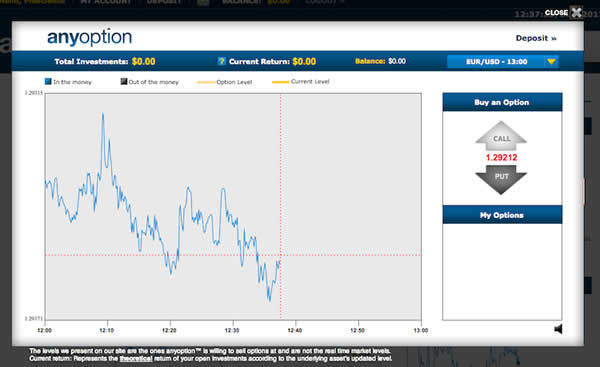The height and width of the screenshot is (367, 600).
Task: Click the Total Investments $0.00 value
Action: coord(143,62)
